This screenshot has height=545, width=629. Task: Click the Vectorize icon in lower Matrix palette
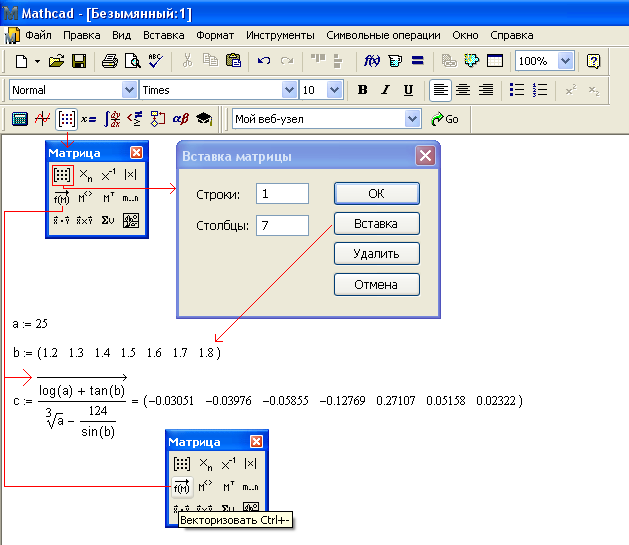click(x=182, y=486)
